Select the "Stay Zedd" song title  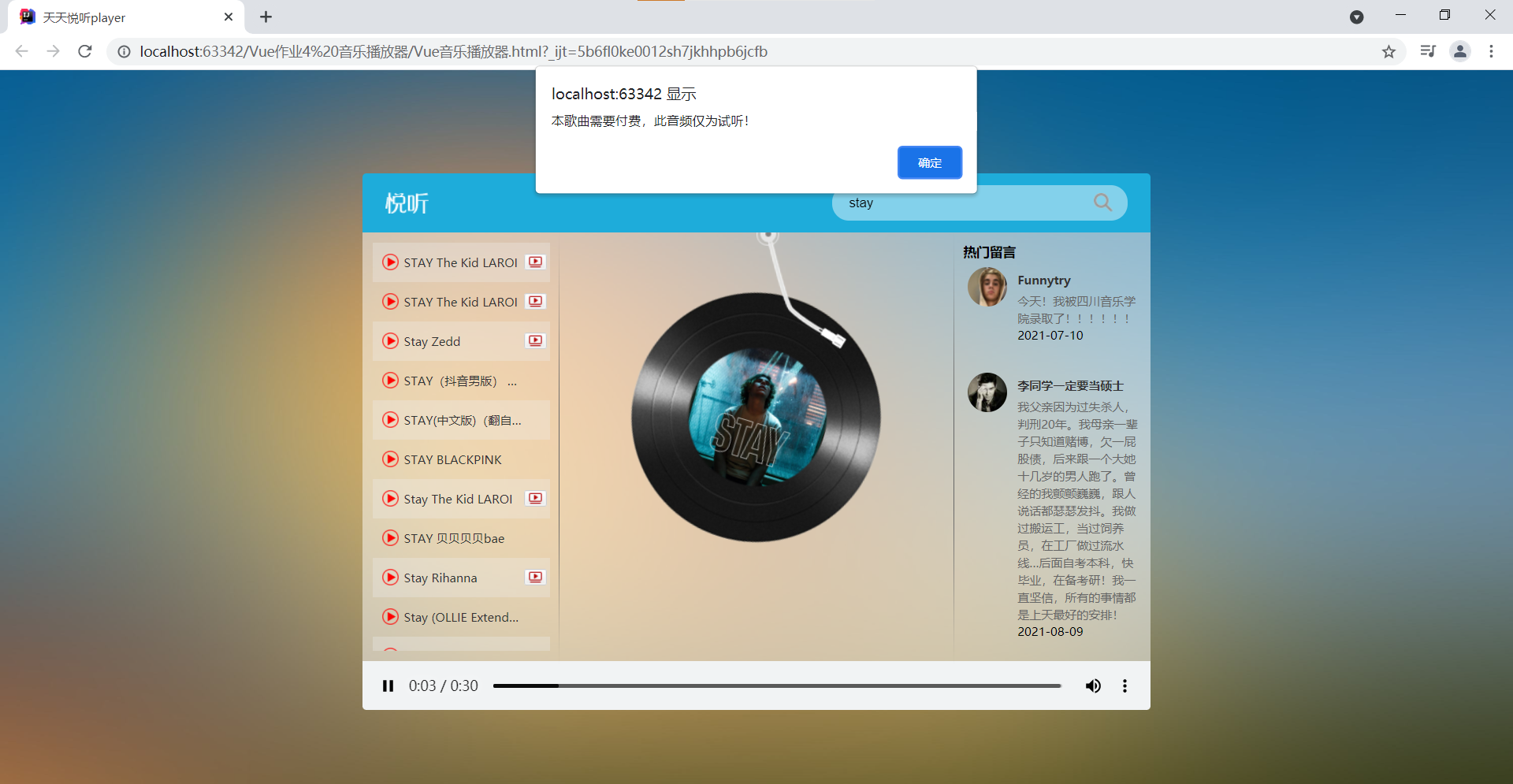tap(432, 341)
